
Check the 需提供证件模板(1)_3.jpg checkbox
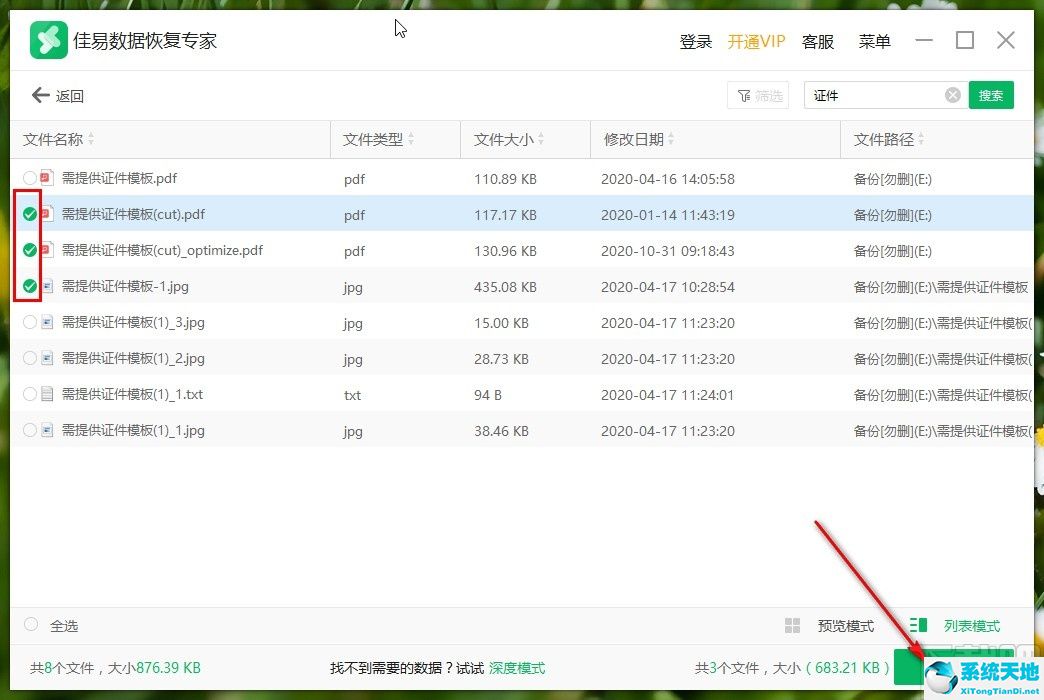30,322
